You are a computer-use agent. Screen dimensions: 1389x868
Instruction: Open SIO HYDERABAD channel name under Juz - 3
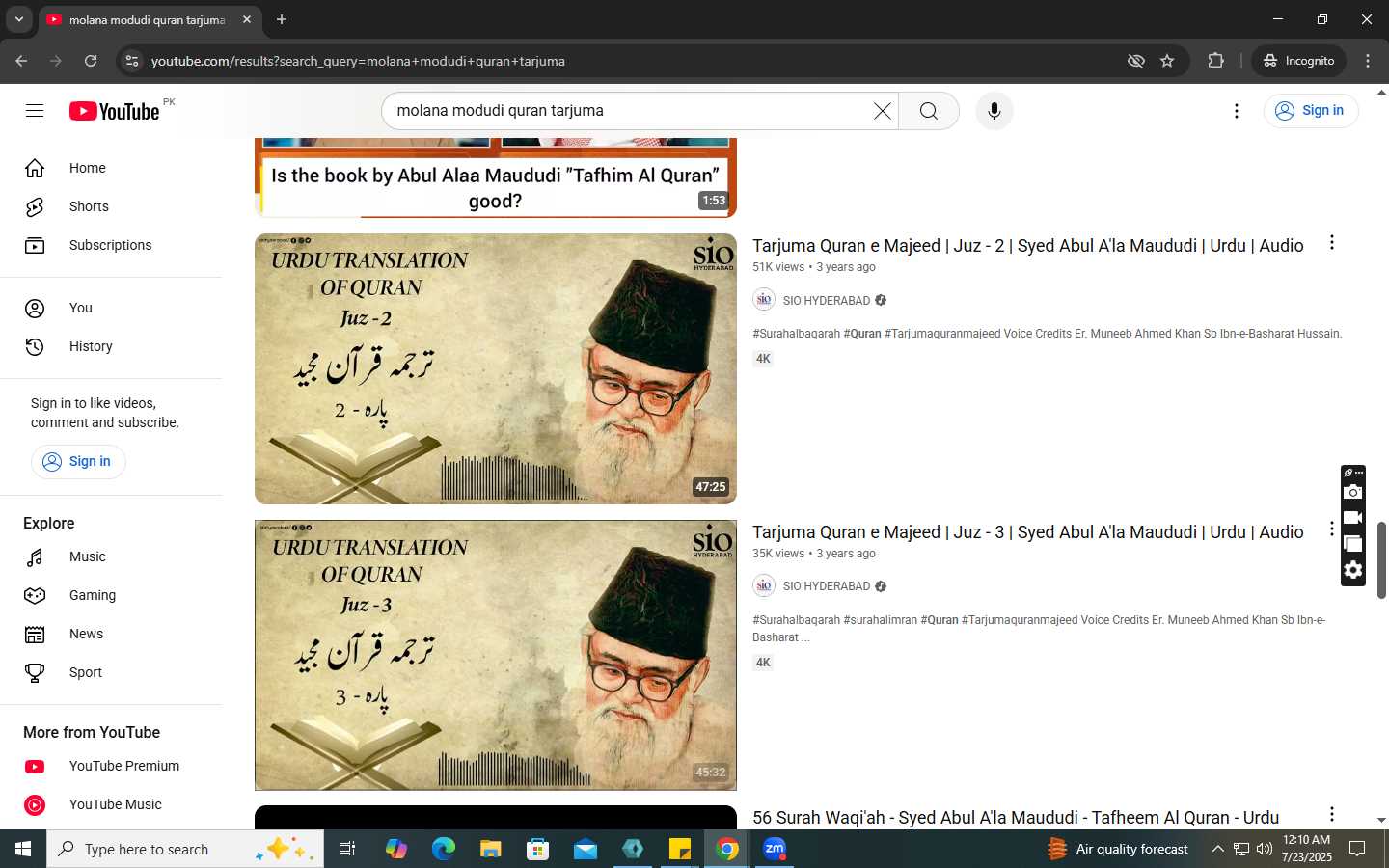tap(827, 586)
